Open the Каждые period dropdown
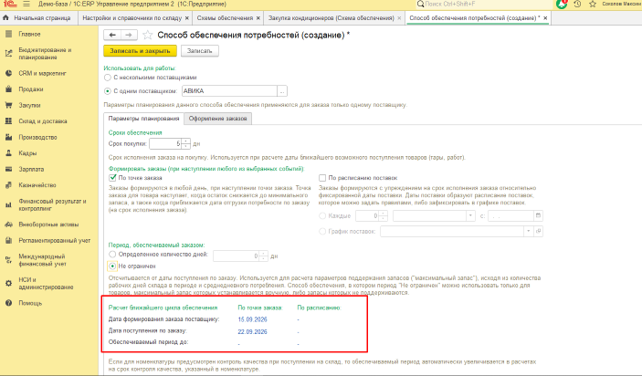 click(470, 216)
